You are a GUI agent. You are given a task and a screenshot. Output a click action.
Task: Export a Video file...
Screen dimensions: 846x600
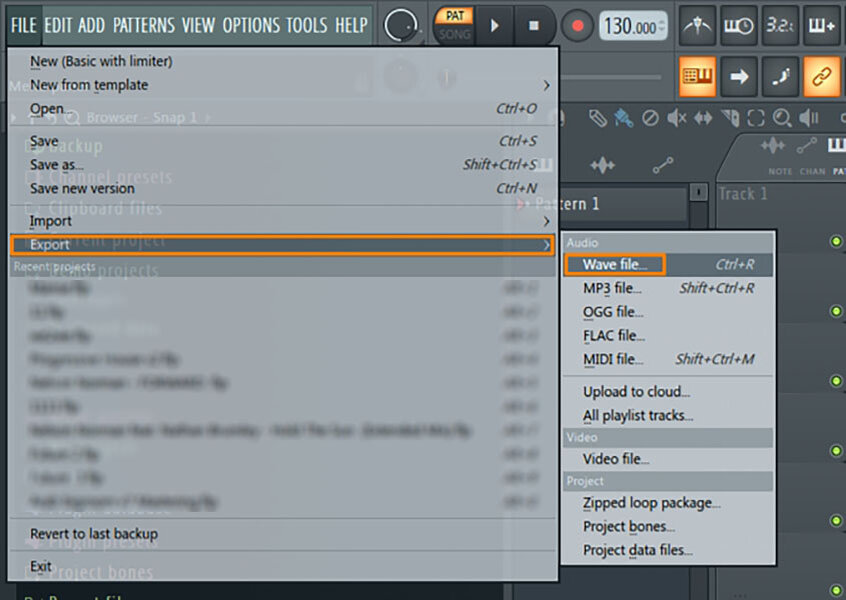668,459
